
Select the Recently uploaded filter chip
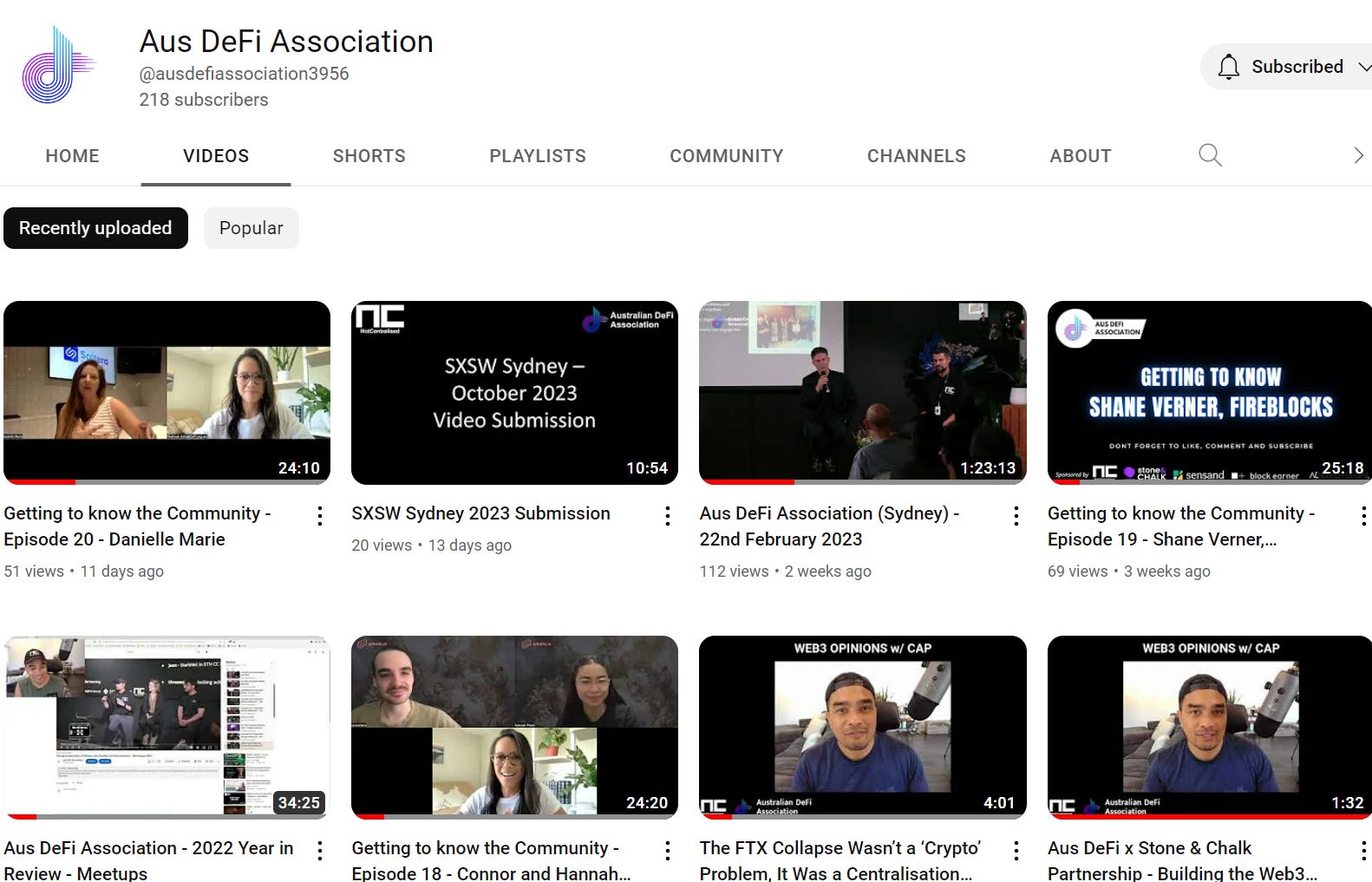pos(95,228)
